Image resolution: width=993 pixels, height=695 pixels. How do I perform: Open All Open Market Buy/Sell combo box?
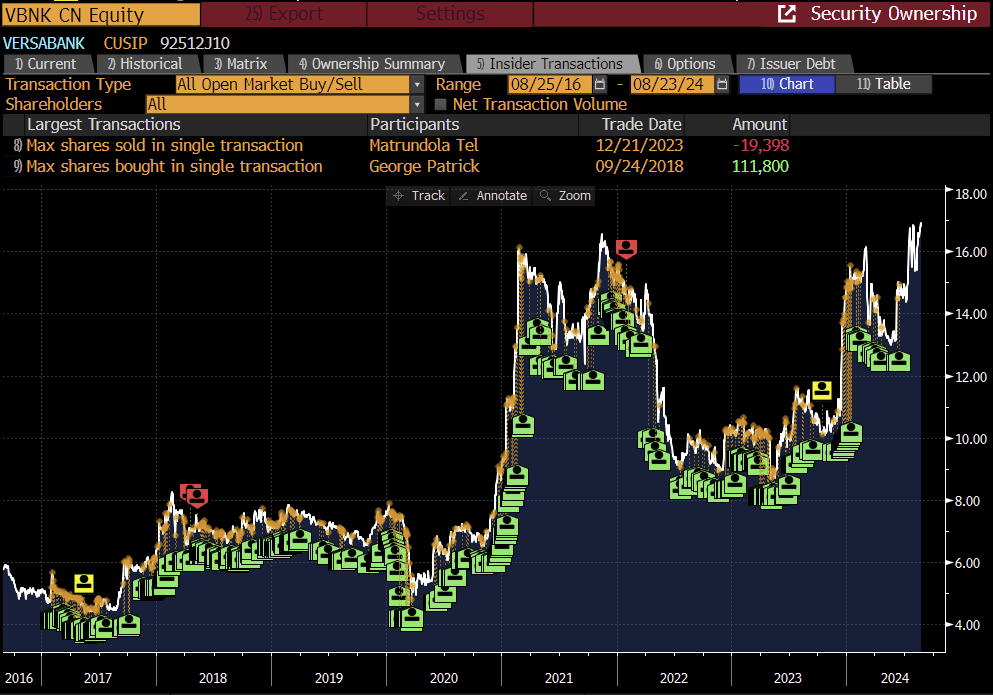[x=293, y=84]
